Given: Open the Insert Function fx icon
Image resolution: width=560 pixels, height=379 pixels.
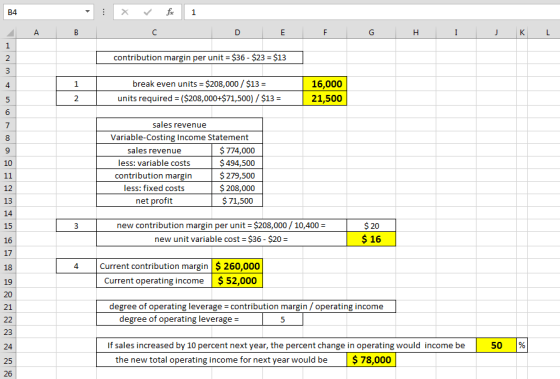Looking at the screenshot, I should (x=170, y=12).
